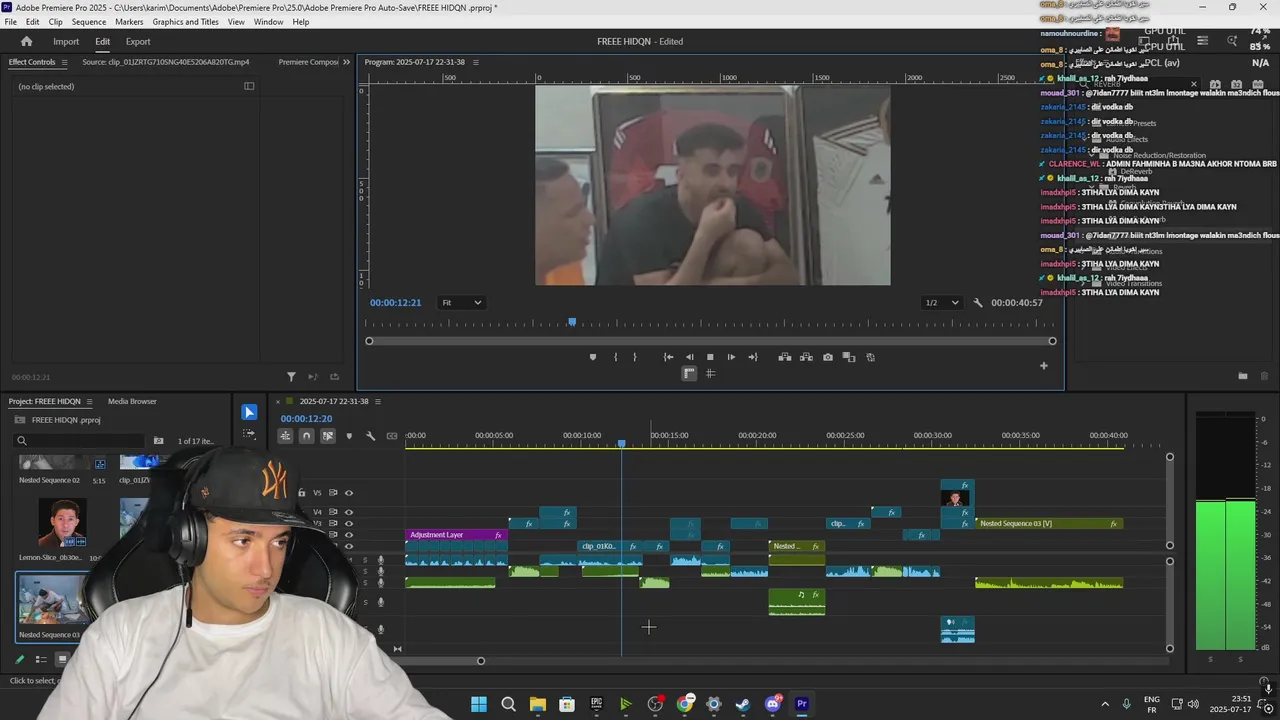This screenshot has height=720, width=1280.
Task: Open timeline Wrench display settings
Action: pos(370,436)
